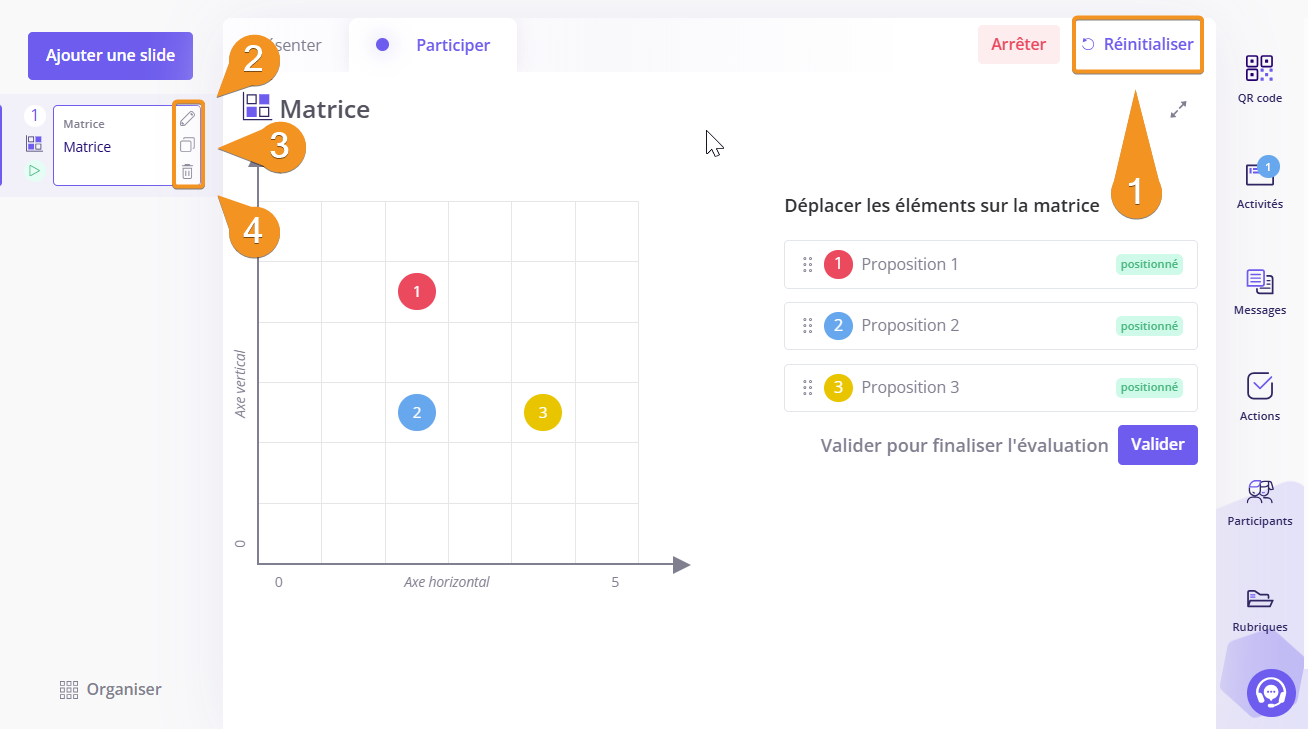Select red circle 1 on the matrix
The width and height of the screenshot is (1308, 729).
coord(416,292)
